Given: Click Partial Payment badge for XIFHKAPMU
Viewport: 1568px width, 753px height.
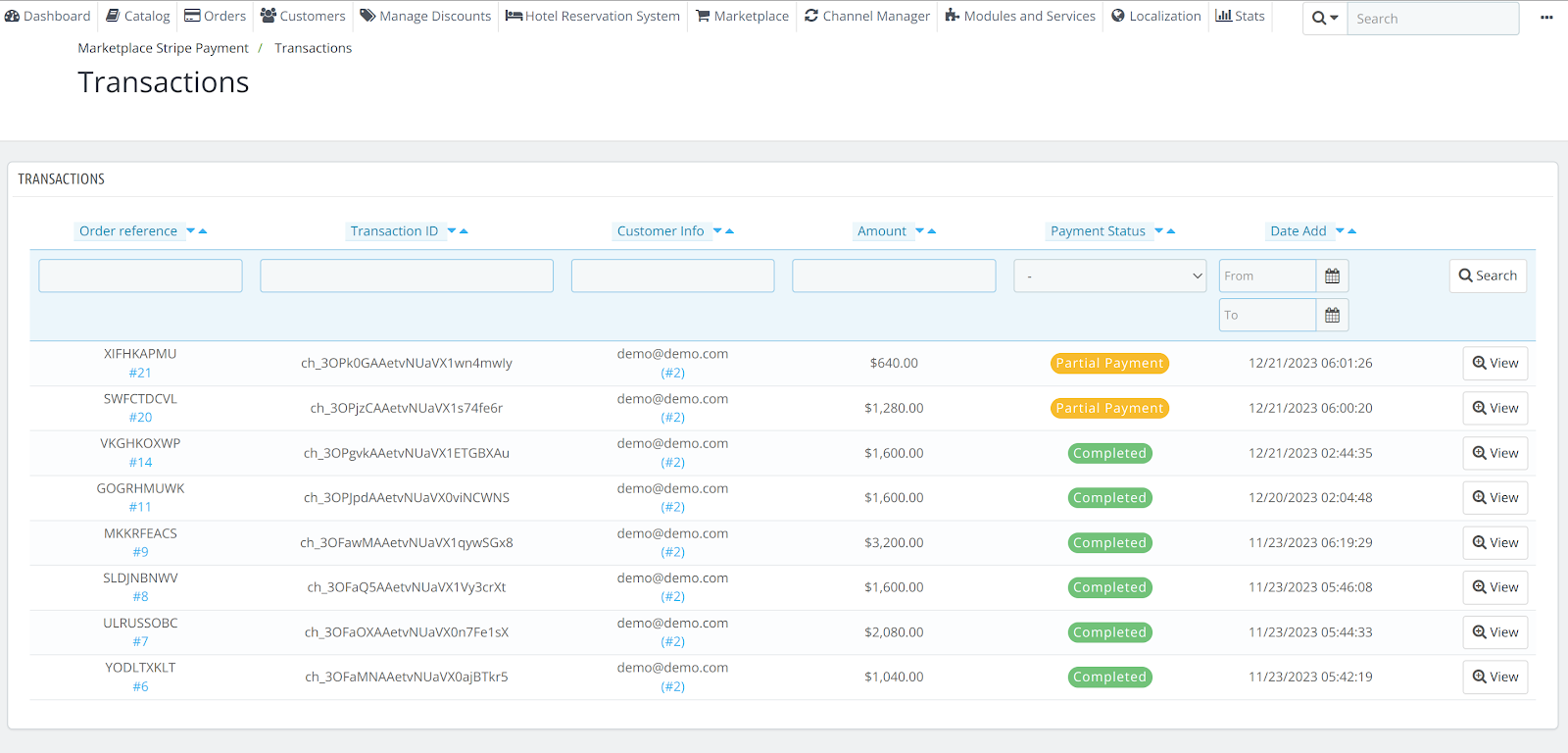Looking at the screenshot, I should click(1109, 364).
